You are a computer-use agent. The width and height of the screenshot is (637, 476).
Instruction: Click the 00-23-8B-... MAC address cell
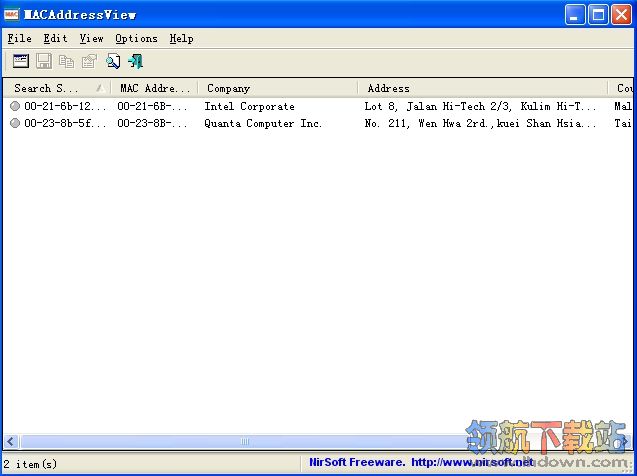point(152,123)
